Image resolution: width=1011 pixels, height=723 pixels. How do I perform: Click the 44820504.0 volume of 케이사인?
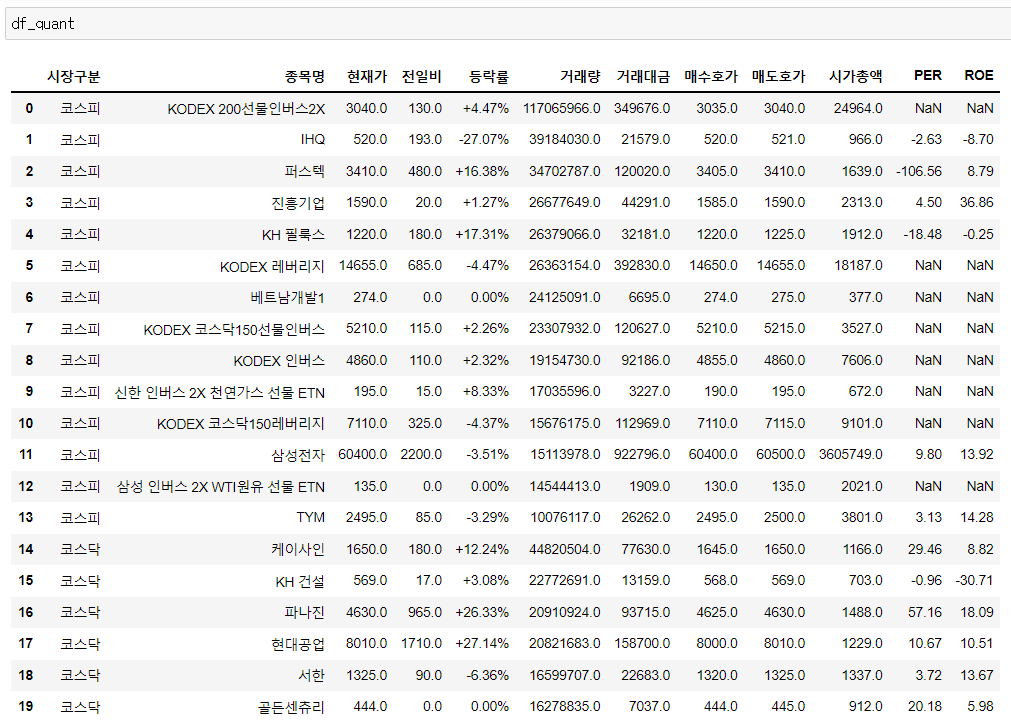tap(565, 549)
